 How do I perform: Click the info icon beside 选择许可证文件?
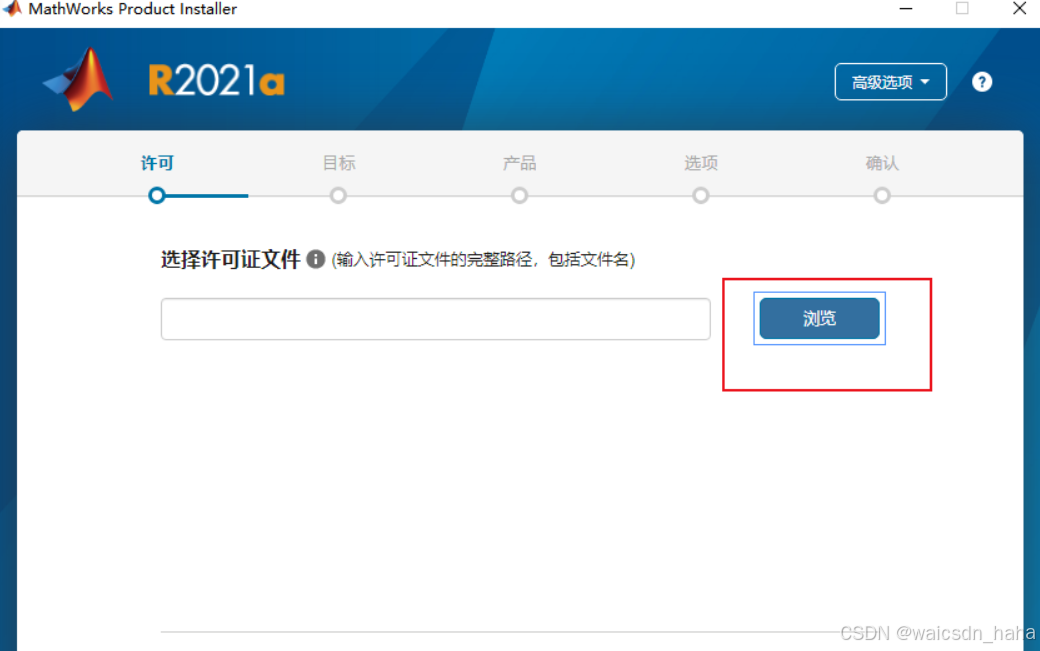pos(316,259)
